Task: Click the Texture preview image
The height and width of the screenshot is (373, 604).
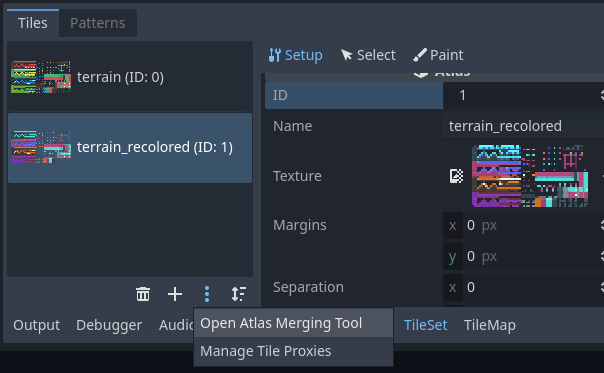Action: point(530,176)
